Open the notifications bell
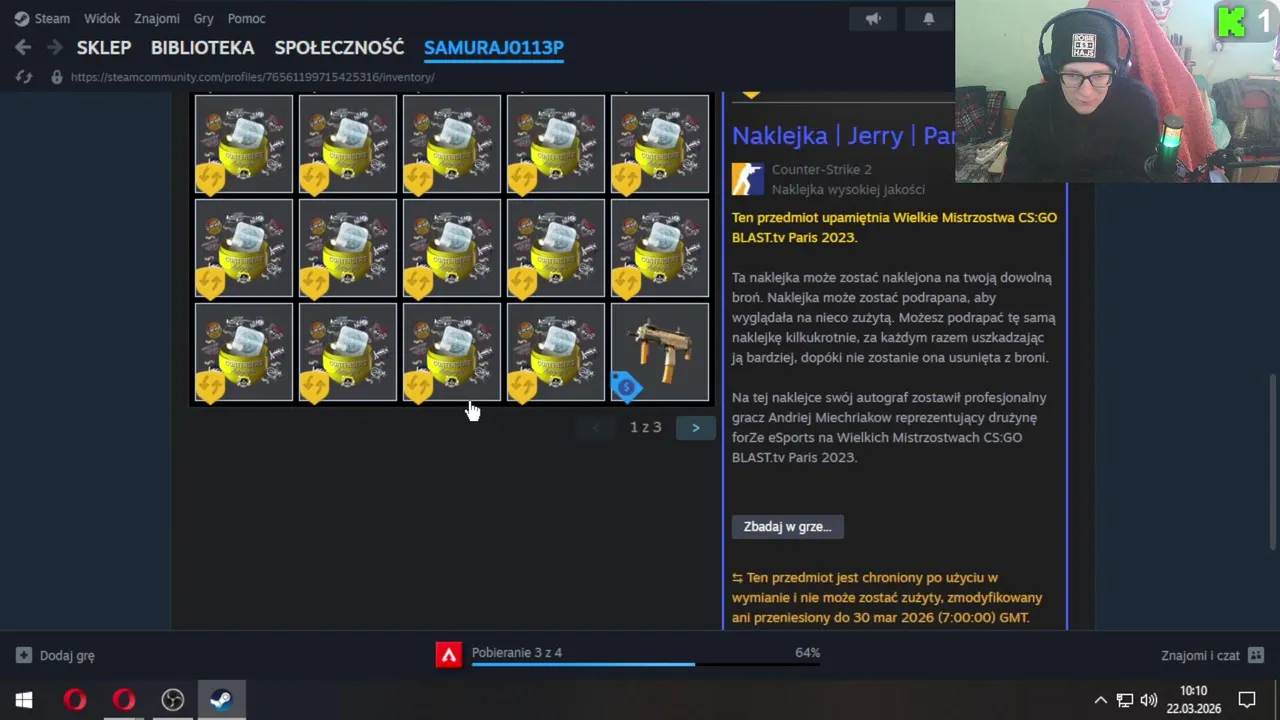Image resolution: width=1280 pixels, height=720 pixels. (x=928, y=18)
